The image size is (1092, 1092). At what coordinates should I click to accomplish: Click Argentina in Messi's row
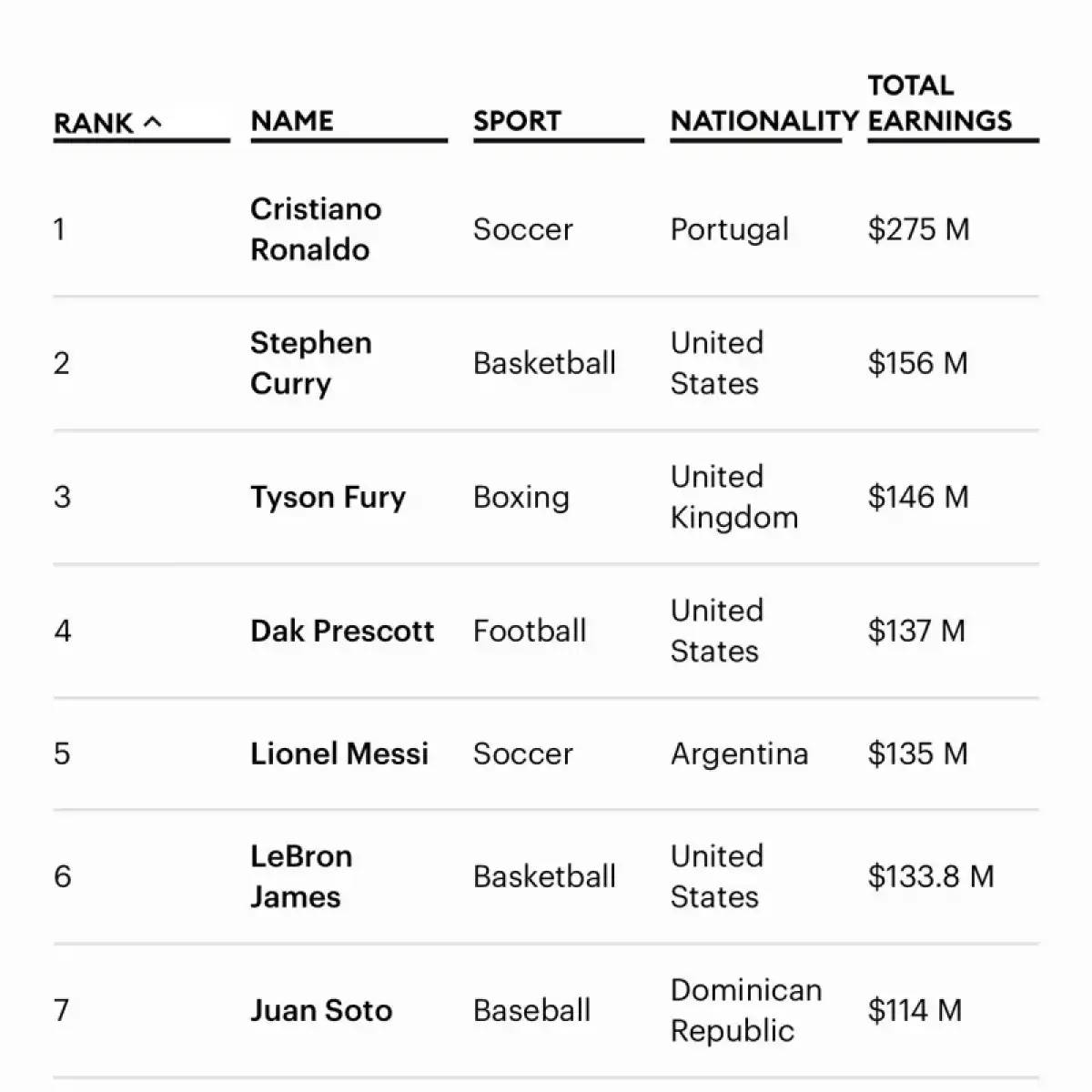[739, 753]
